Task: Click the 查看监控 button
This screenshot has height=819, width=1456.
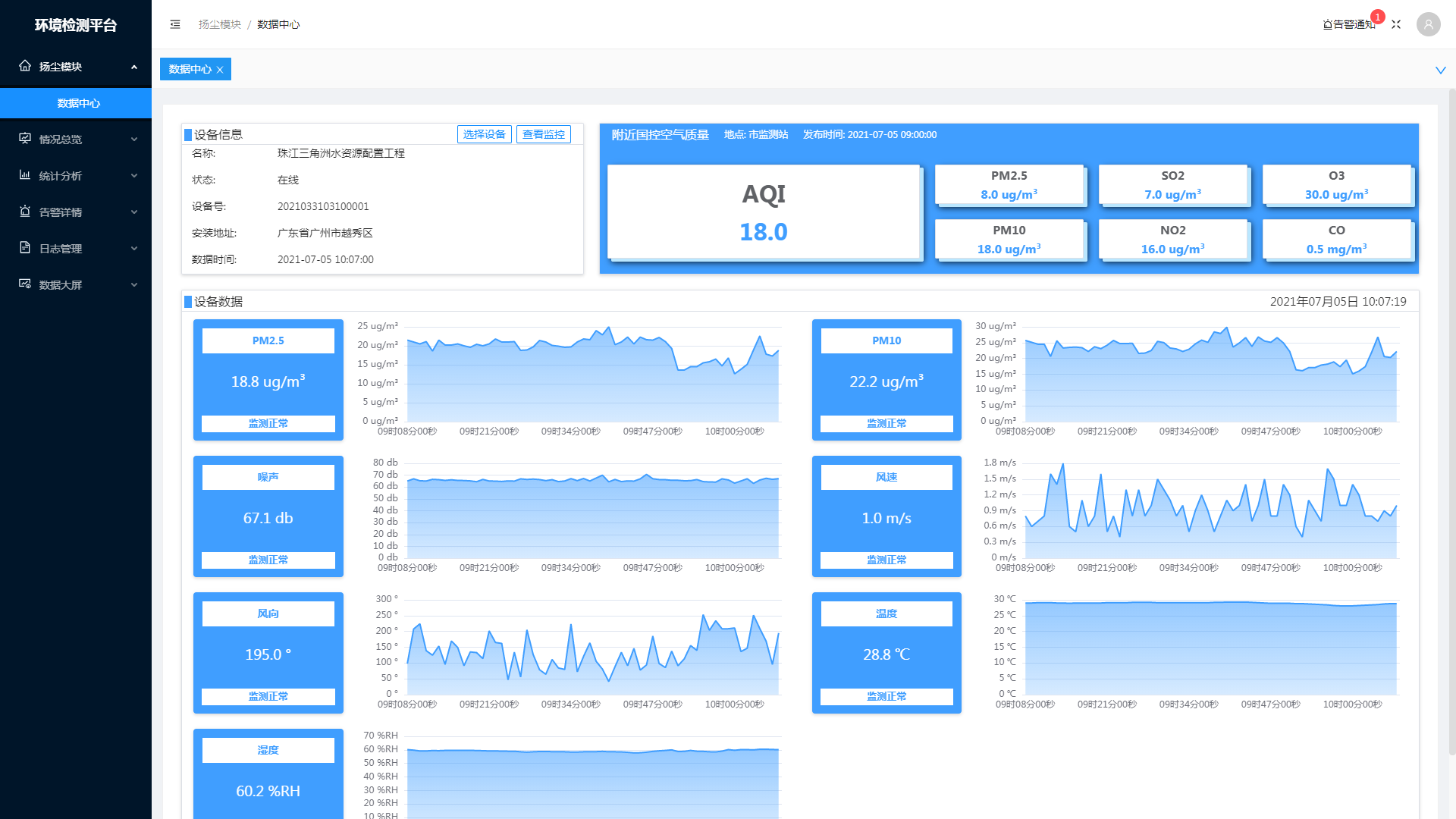Action: (x=543, y=134)
